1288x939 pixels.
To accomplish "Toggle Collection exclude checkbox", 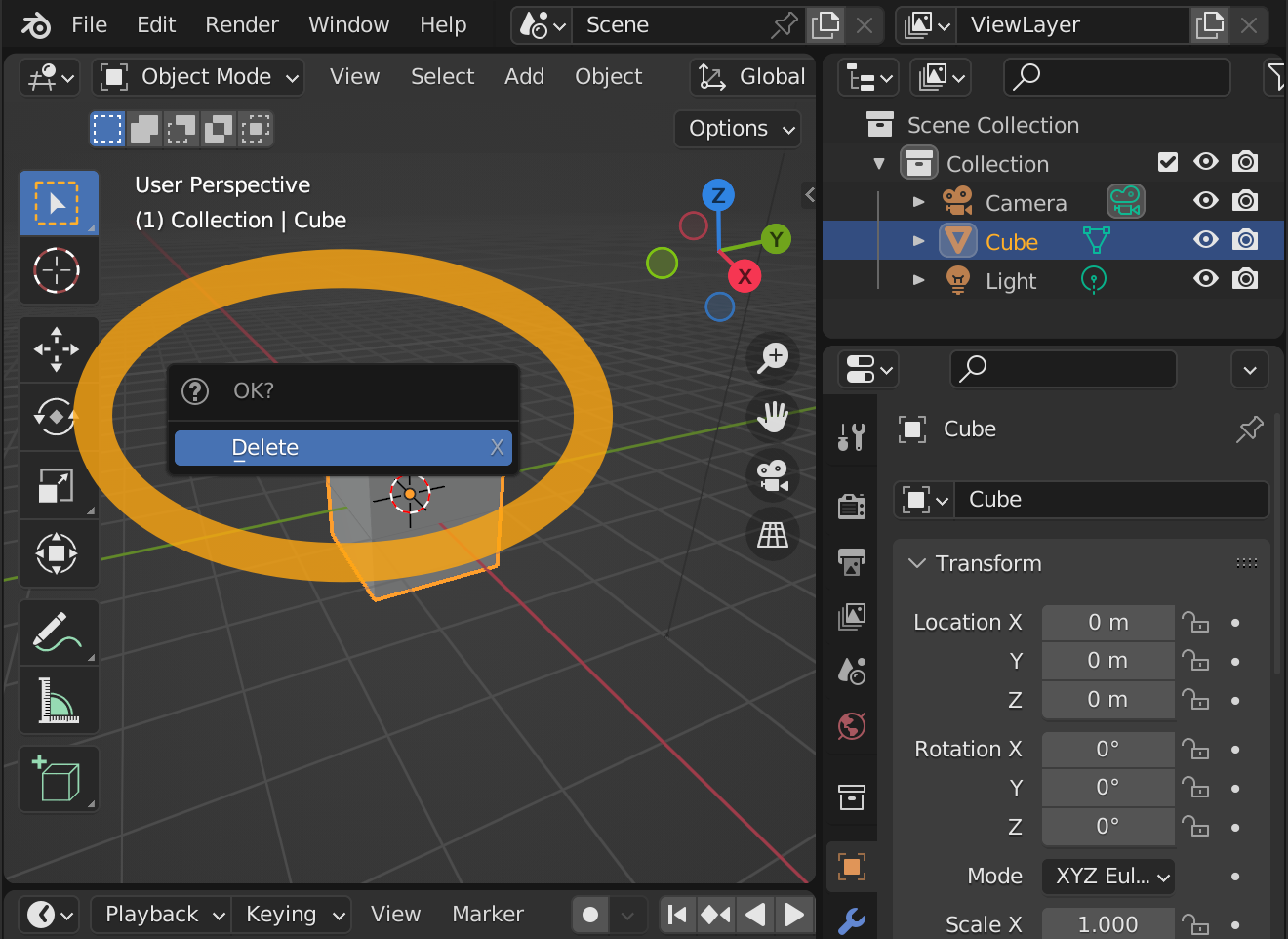I will [1168, 162].
